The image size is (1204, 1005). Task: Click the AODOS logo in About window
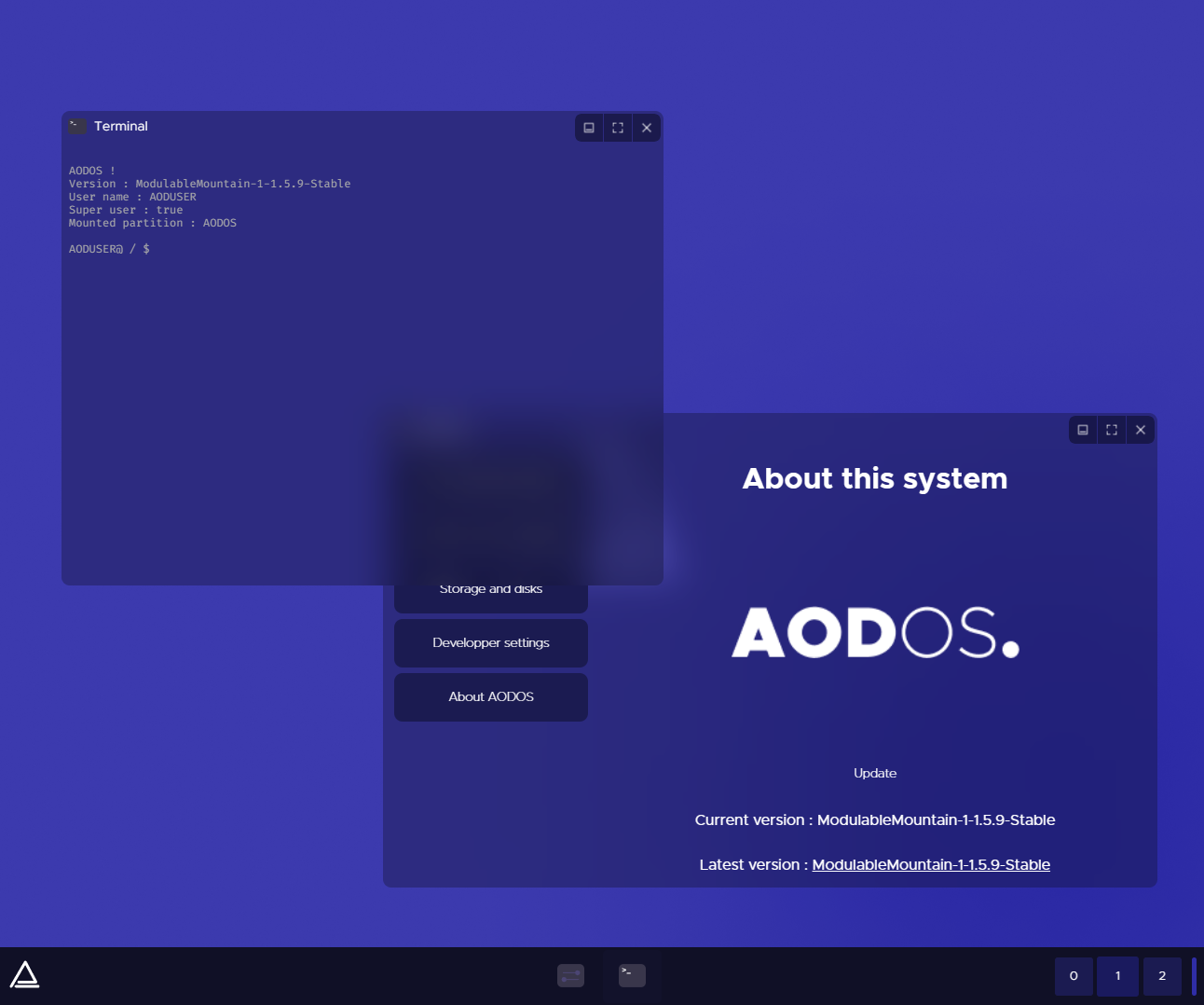875,633
